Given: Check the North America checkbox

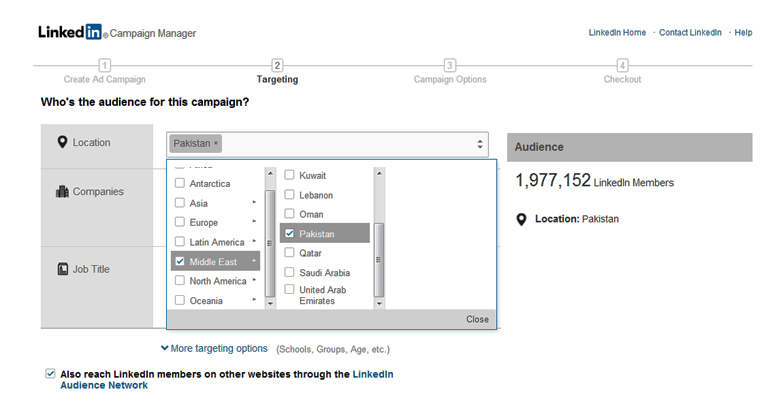Looking at the screenshot, I should point(180,280).
